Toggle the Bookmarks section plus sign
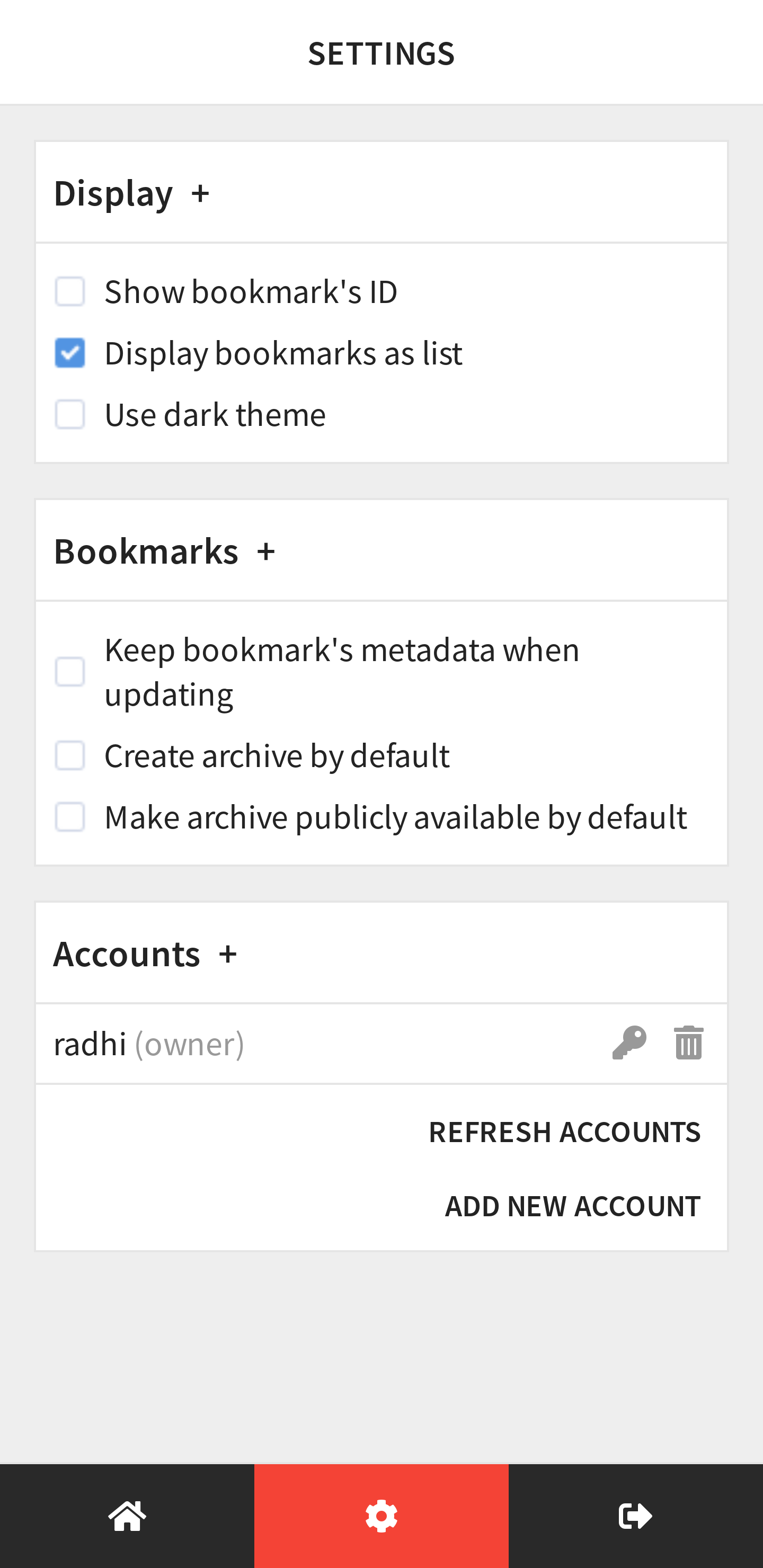 click(x=266, y=552)
